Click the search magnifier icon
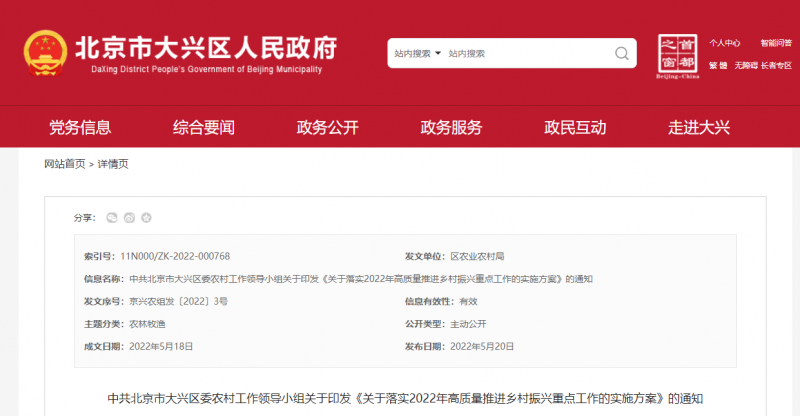This screenshot has width=800, height=416. click(x=621, y=53)
